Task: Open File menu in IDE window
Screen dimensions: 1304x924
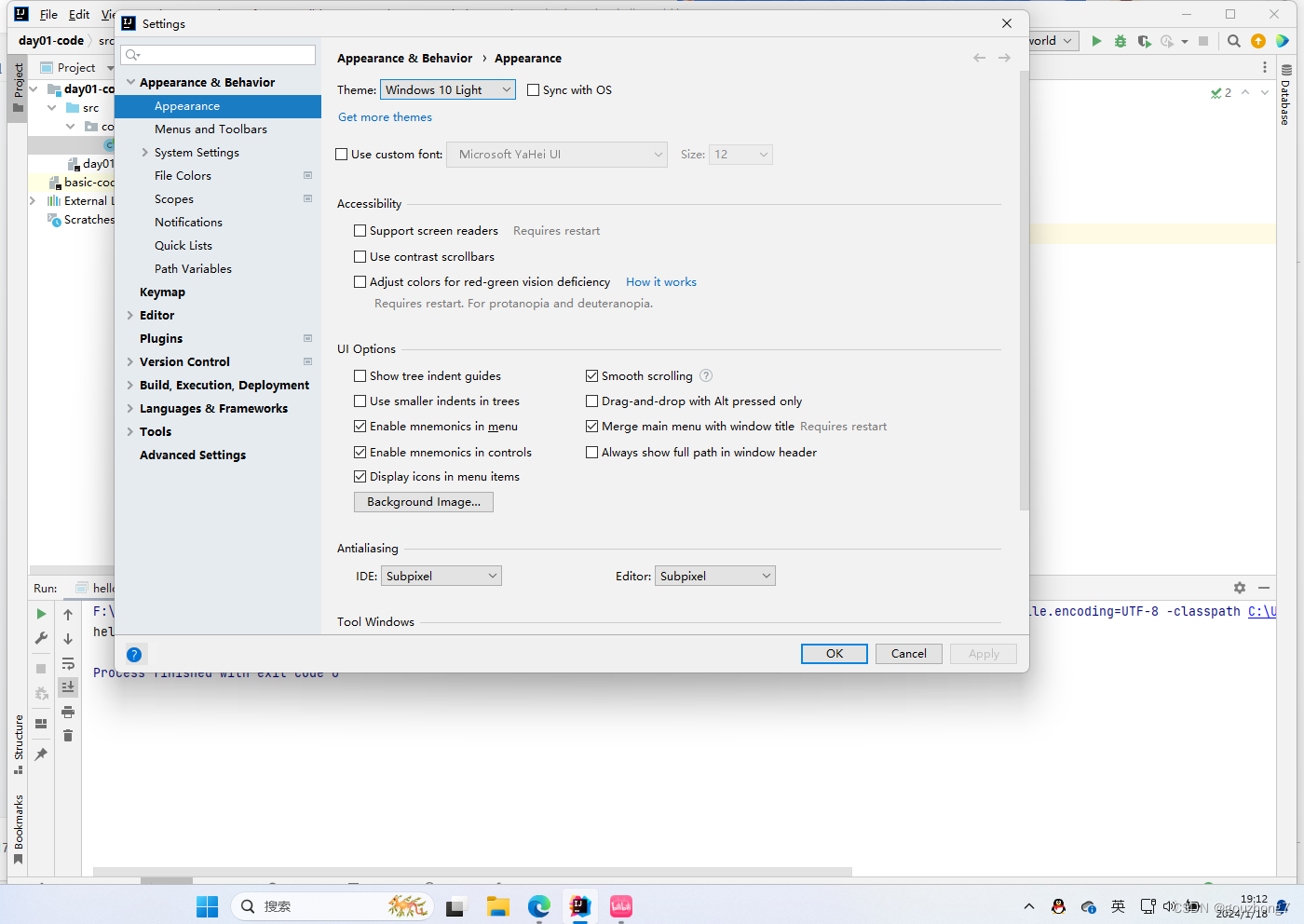Action: (48, 14)
